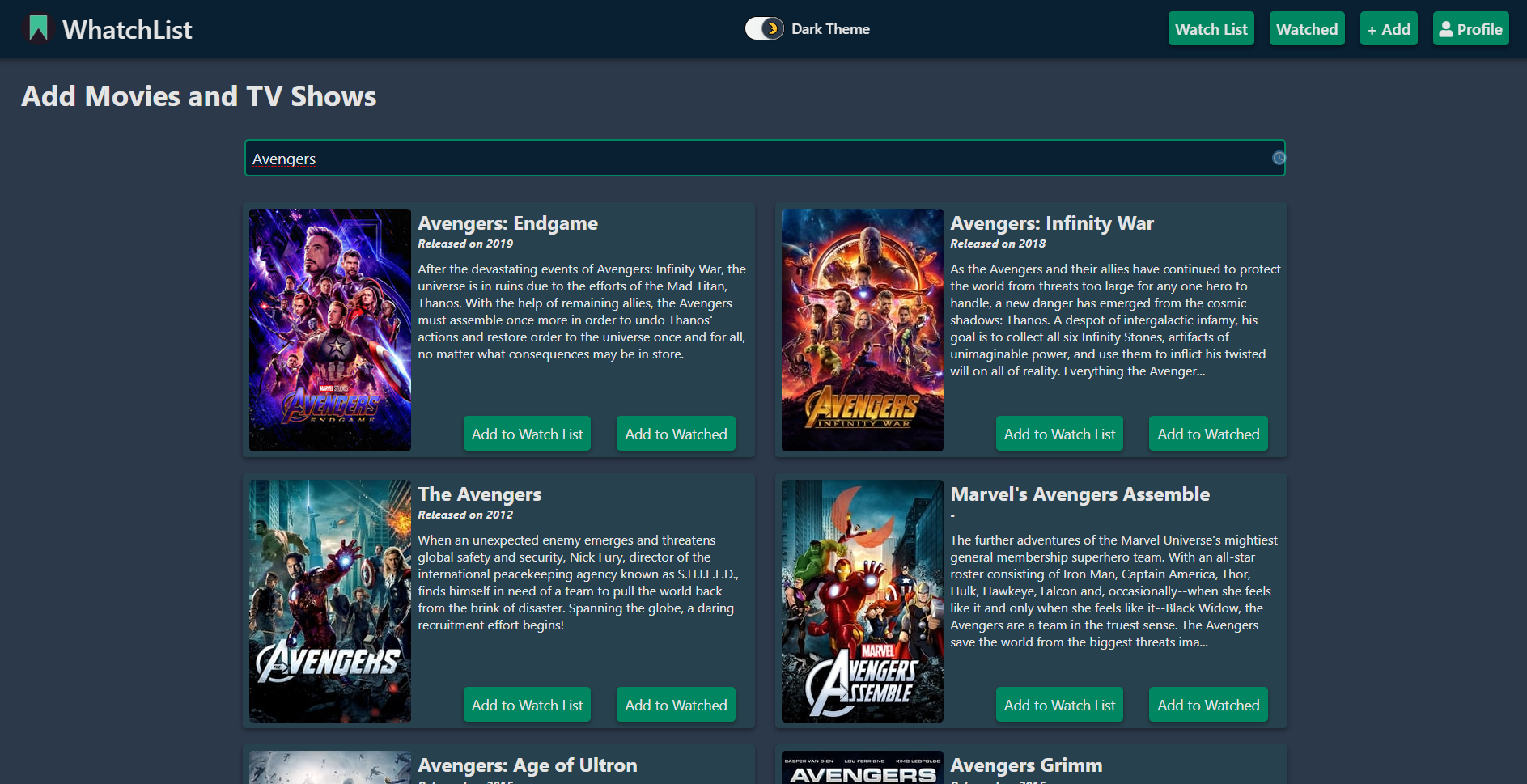Click the 'Released on 2018' text
The height and width of the screenshot is (784, 1527).
click(998, 244)
